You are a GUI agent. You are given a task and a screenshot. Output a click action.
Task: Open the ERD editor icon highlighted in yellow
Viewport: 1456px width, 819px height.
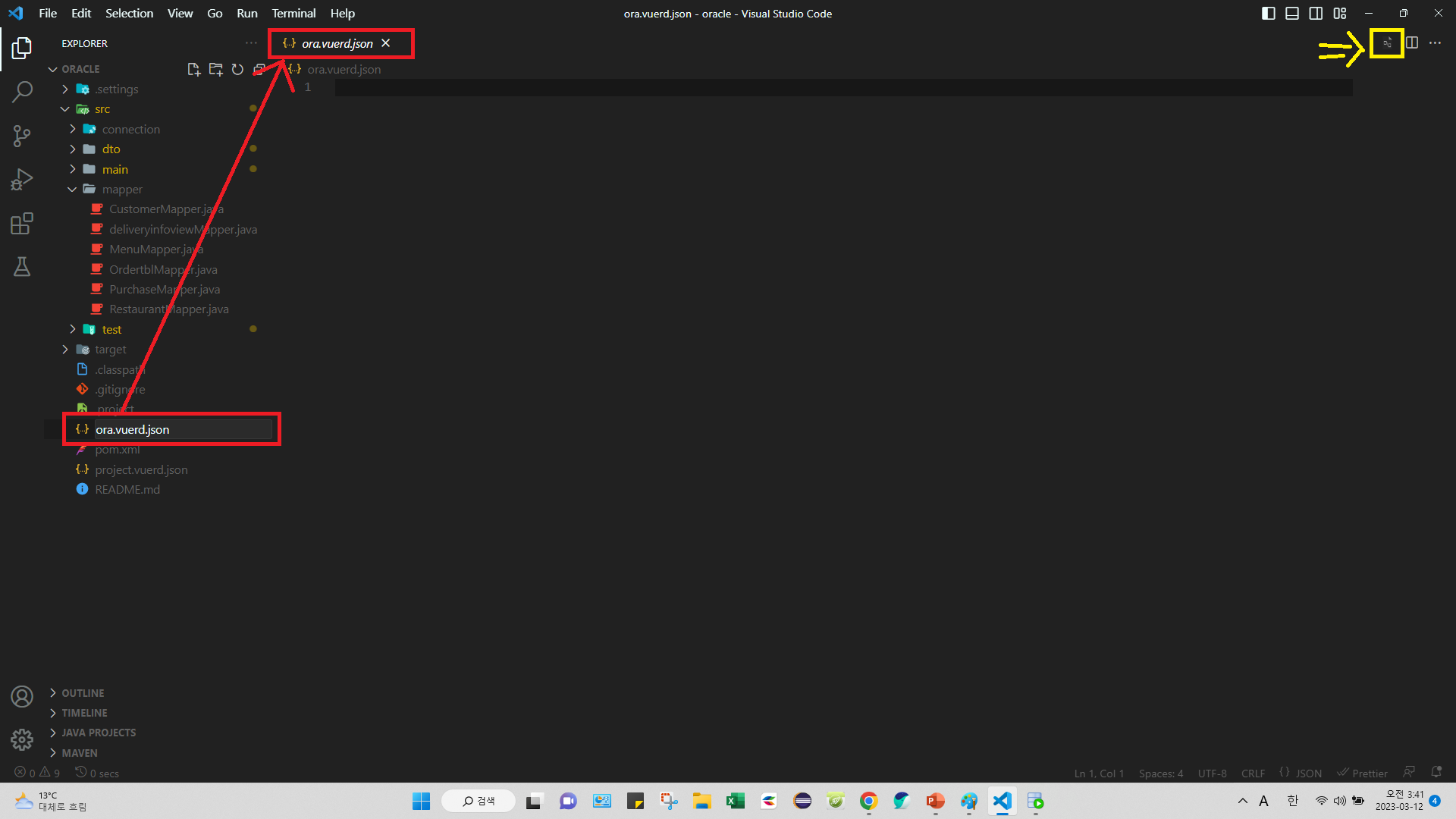click(x=1387, y=43)
